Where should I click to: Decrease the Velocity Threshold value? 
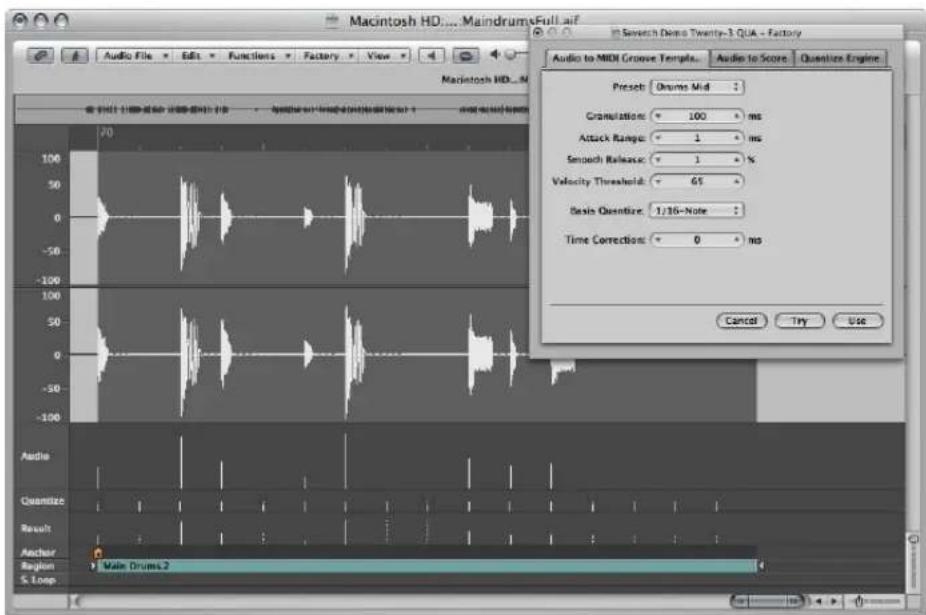[x=658, y=181]
